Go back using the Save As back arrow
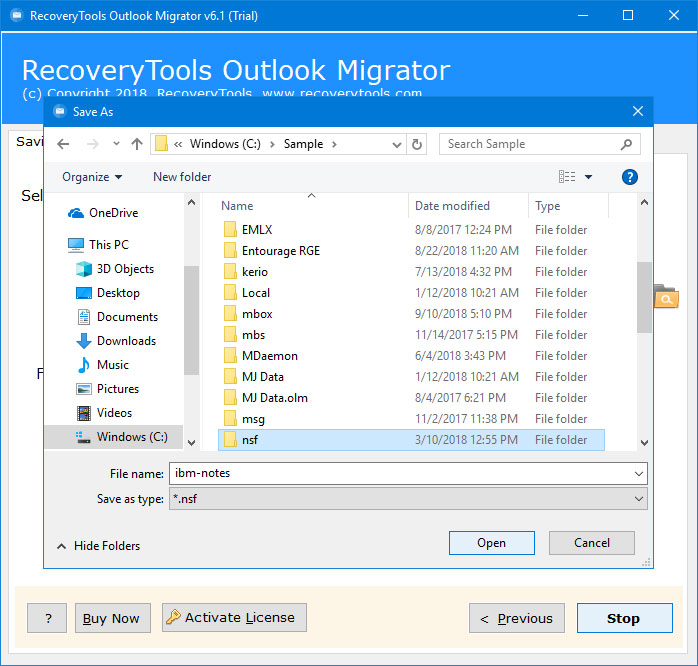The width and height of the screenshot is (698, 666). click(63, 144)
